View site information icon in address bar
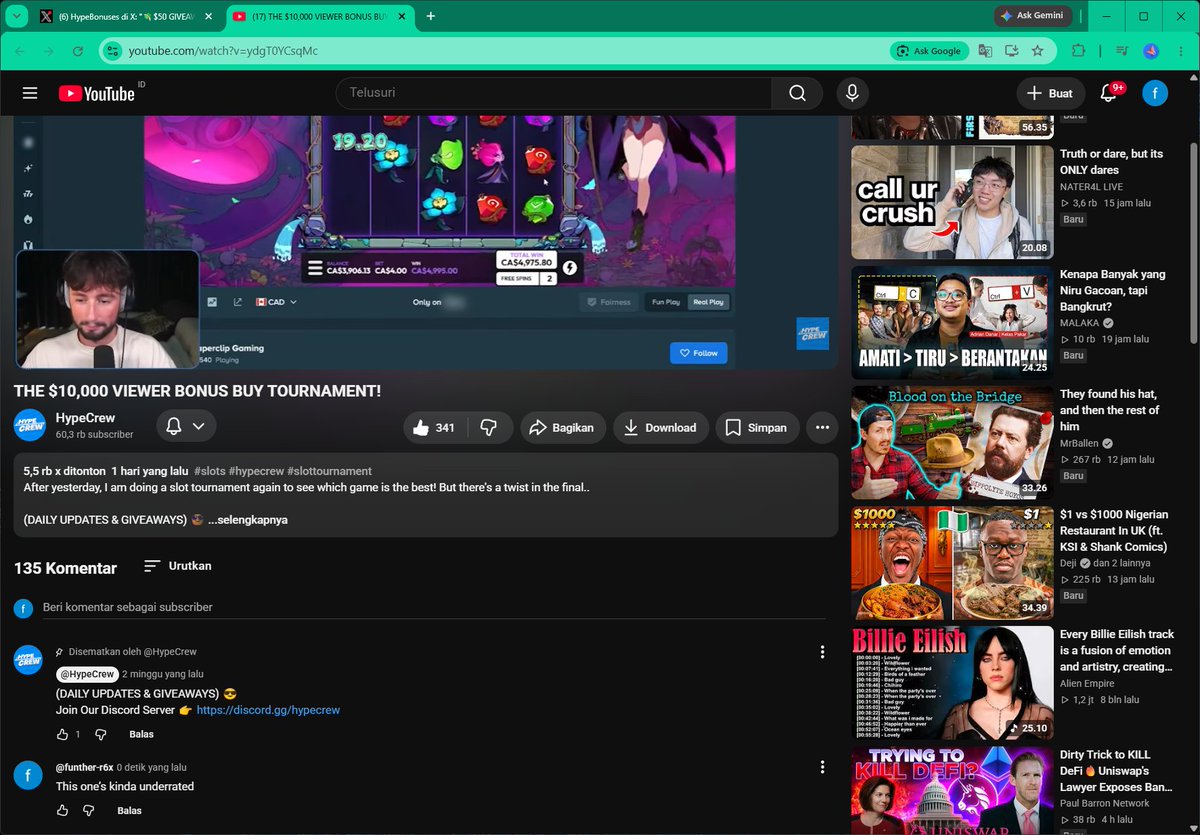The width and height of the screenshot is (1200, 835). [112, 50]
